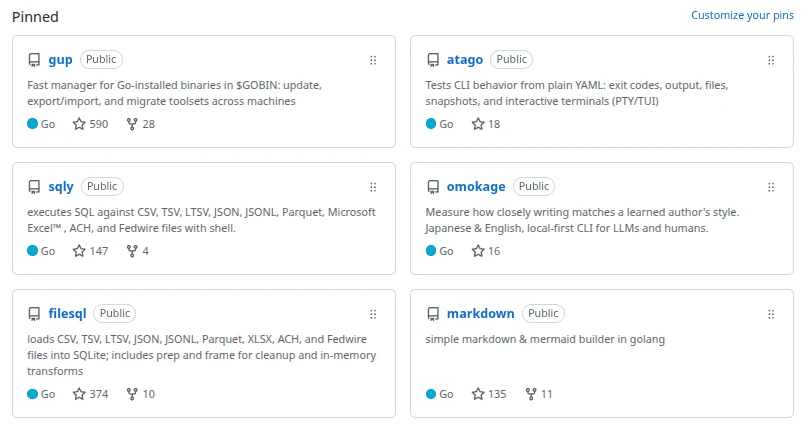Click the Public badge next to omokage
The image size is (812, 431).
point(534,186)
